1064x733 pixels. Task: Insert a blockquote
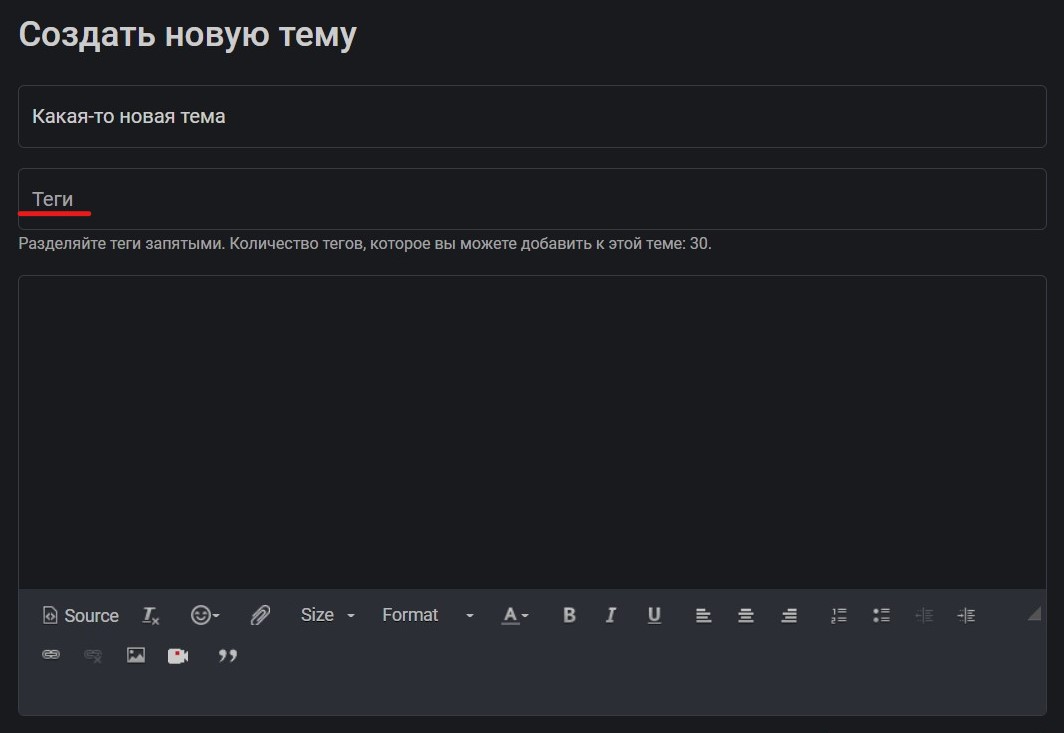pyautogui.click(x=228, y=656)
